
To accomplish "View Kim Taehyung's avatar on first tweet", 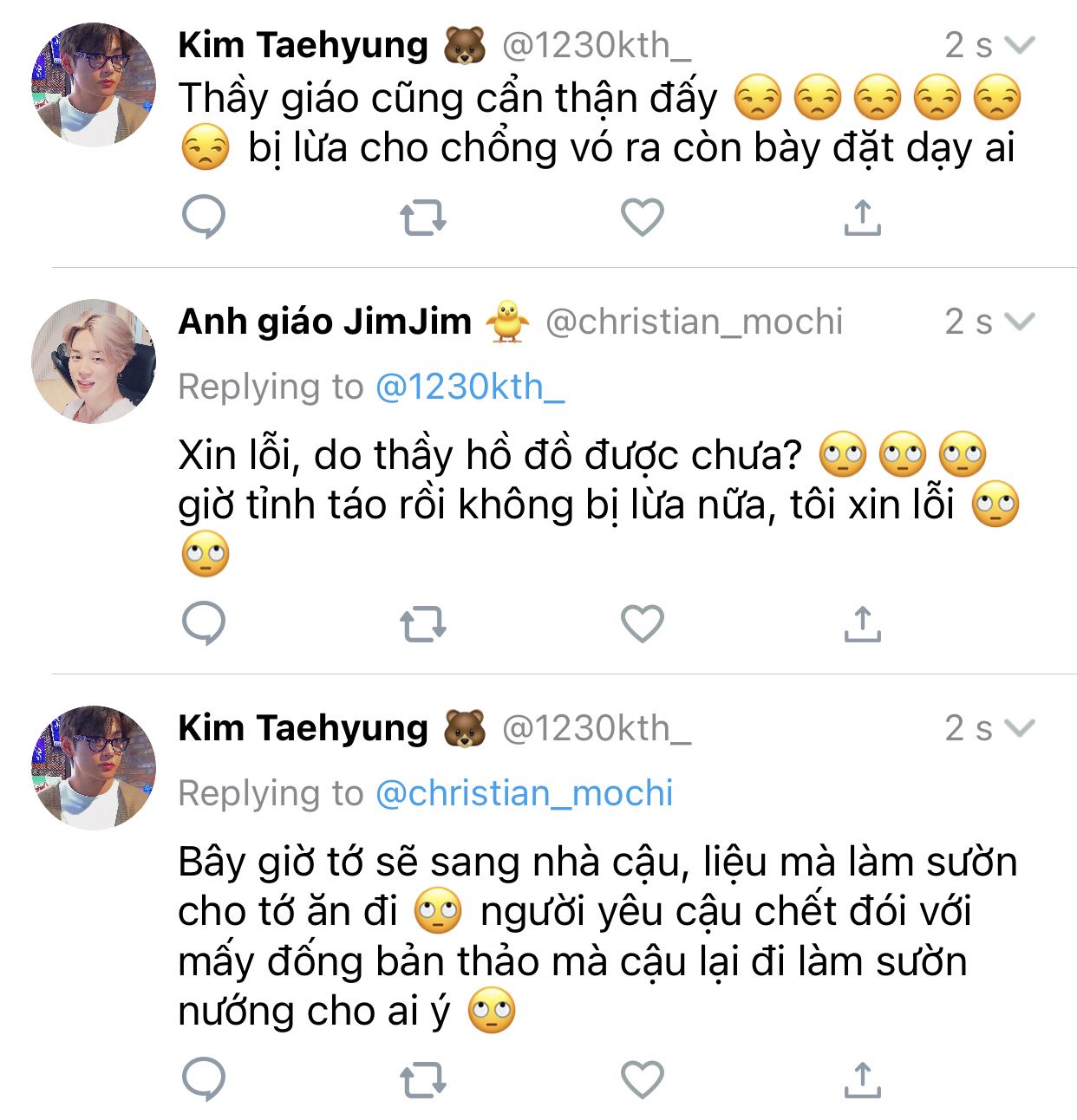I will [x=94, y=85].
